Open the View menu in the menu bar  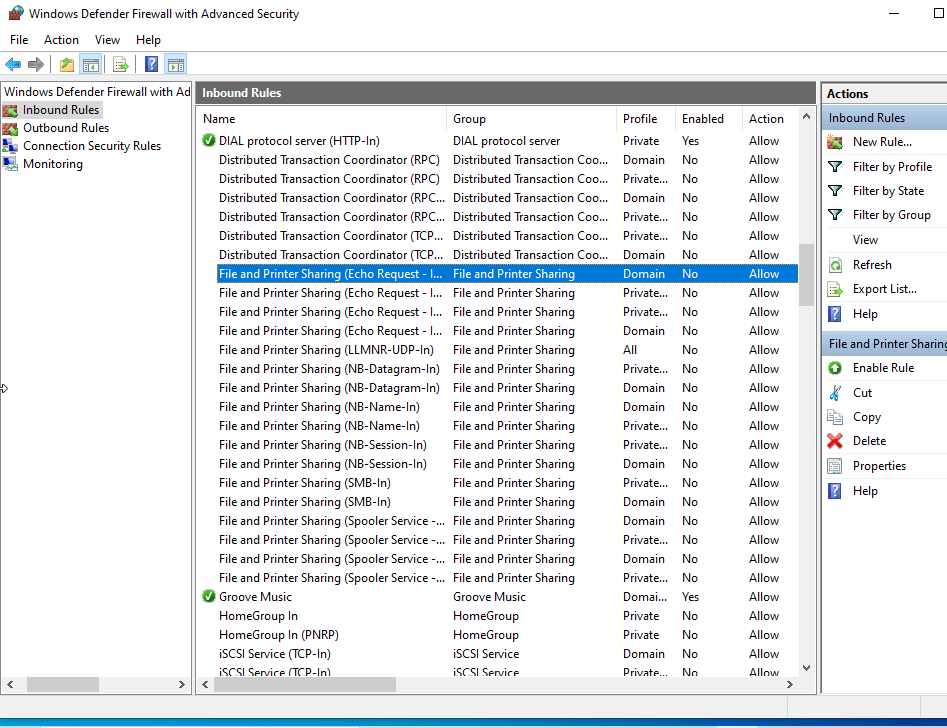click(107, 40)
